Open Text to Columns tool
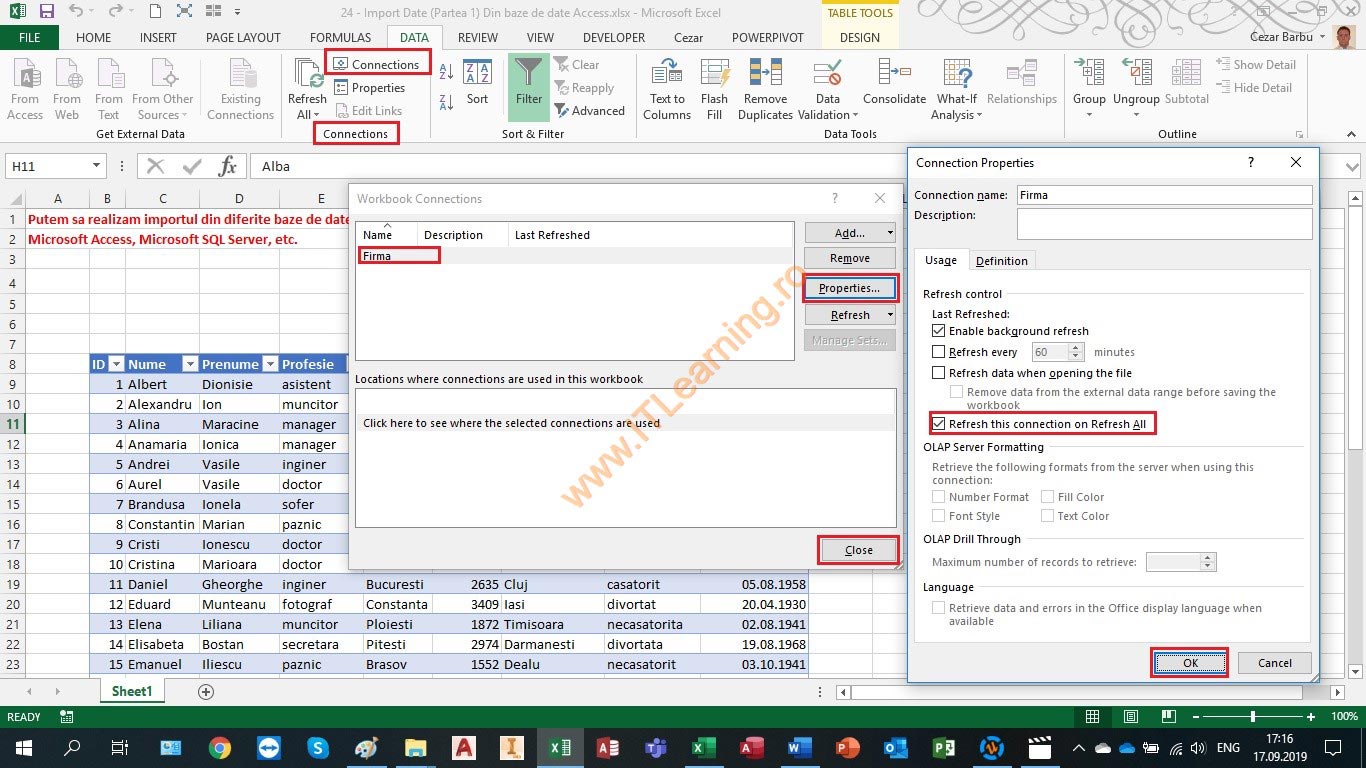 [667, 89]
